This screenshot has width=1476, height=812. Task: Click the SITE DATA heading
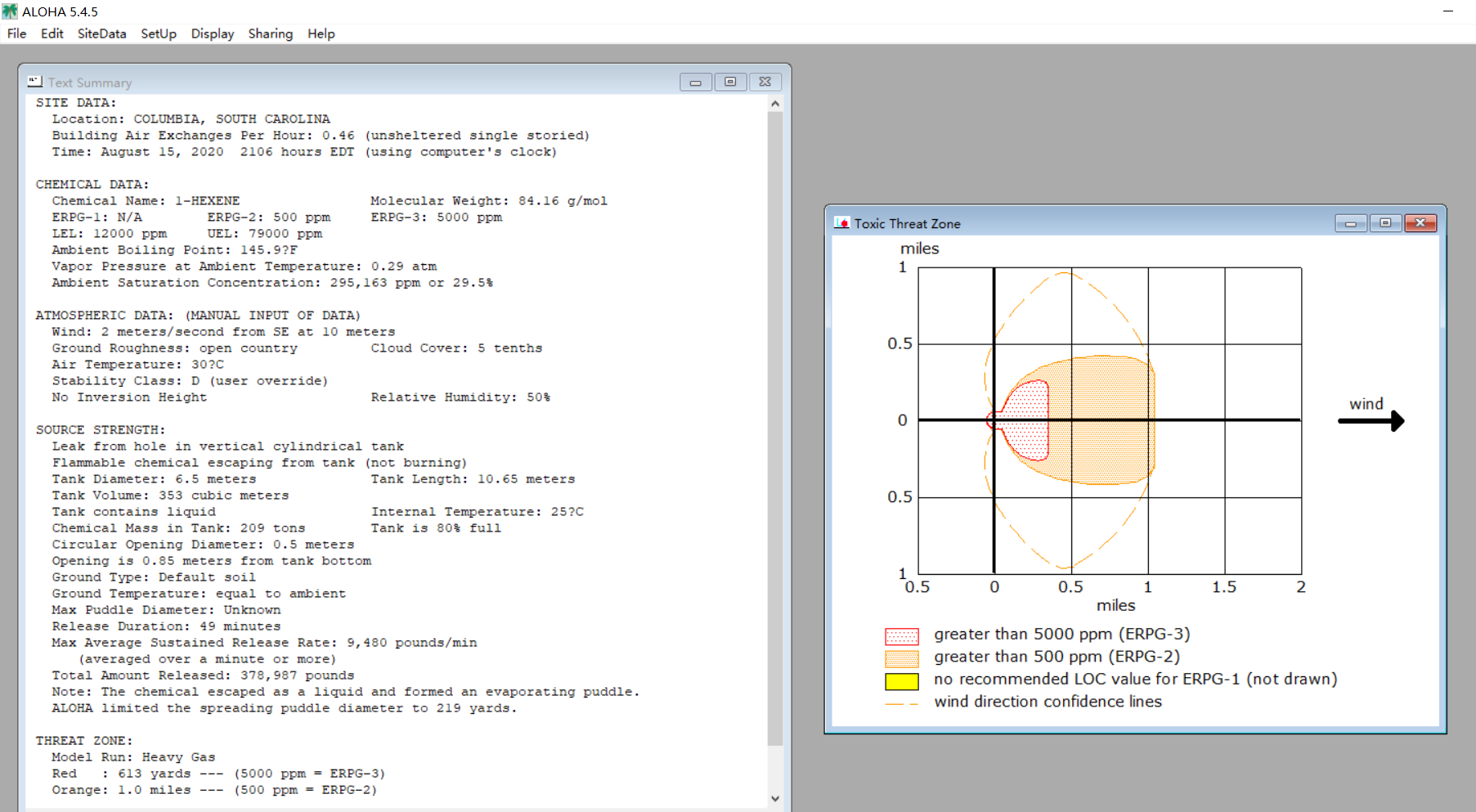(76, 103)
